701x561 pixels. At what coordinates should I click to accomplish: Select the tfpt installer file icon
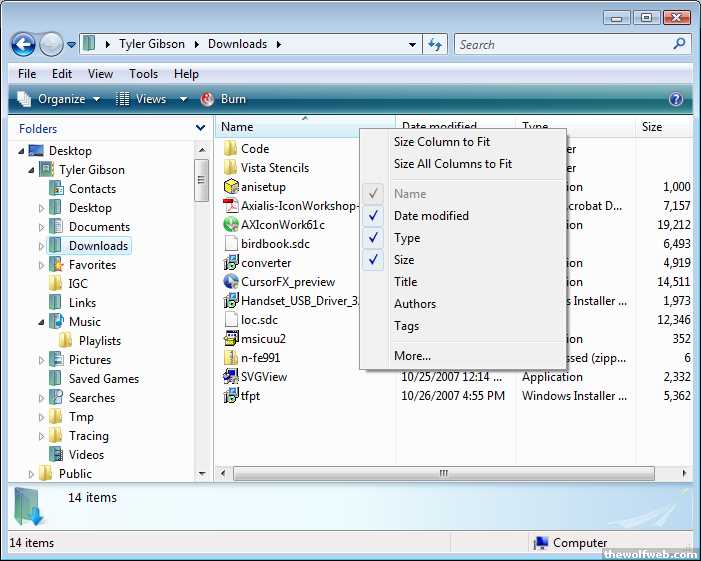[x=230, y=396]
